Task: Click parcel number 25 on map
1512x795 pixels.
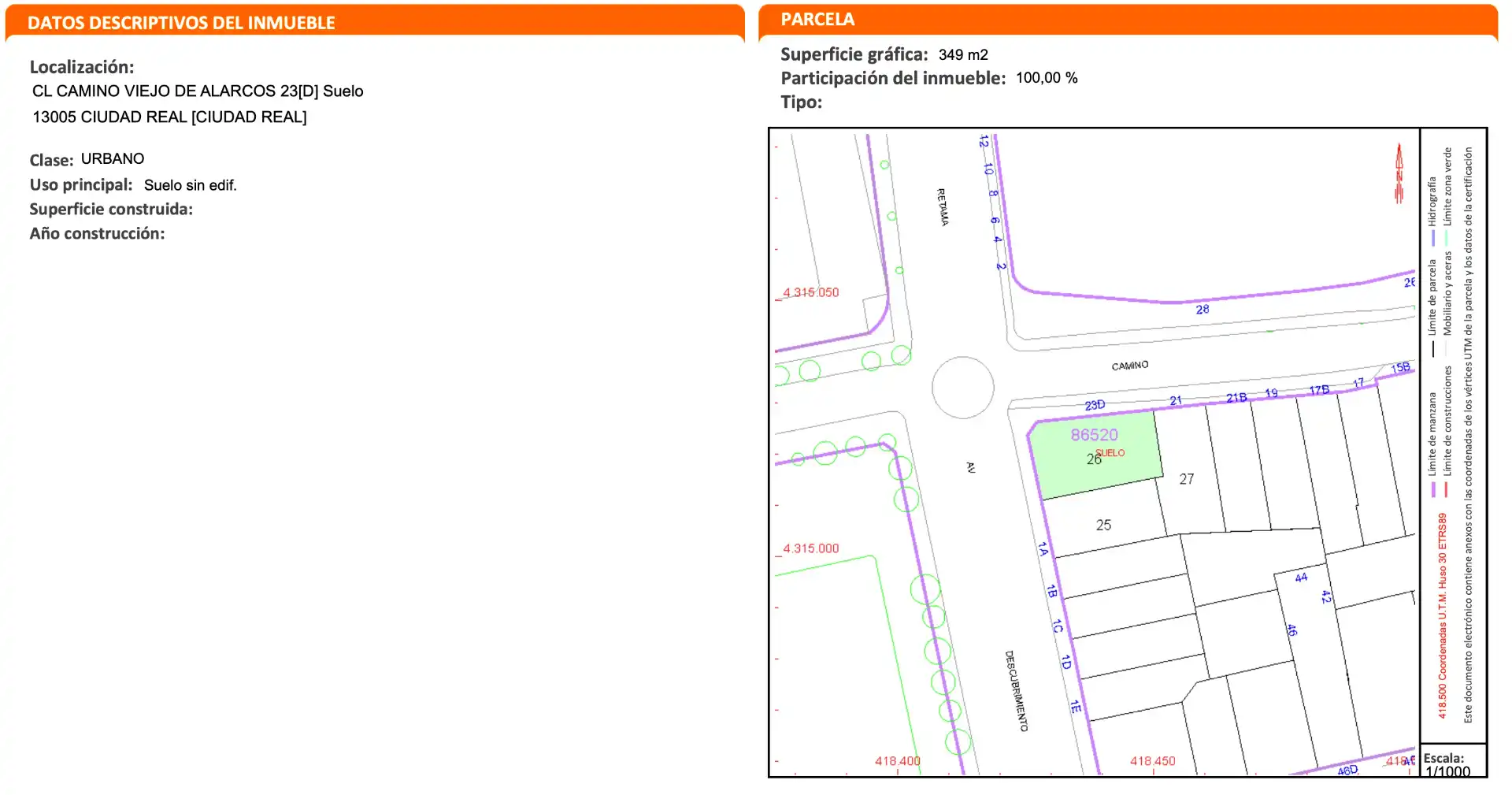Action: tap(1103, 525)
